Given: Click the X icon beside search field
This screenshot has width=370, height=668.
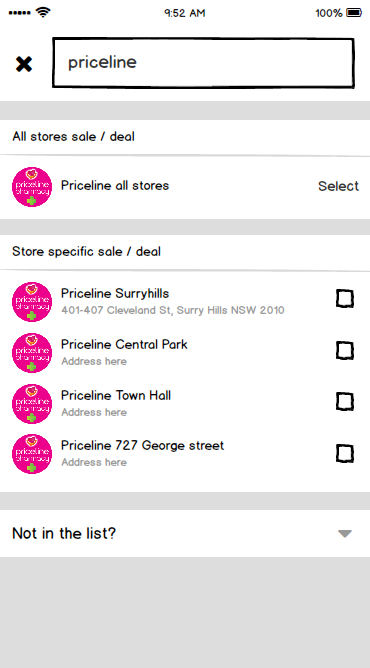Looking at the screenshot, I should [24, 64].
